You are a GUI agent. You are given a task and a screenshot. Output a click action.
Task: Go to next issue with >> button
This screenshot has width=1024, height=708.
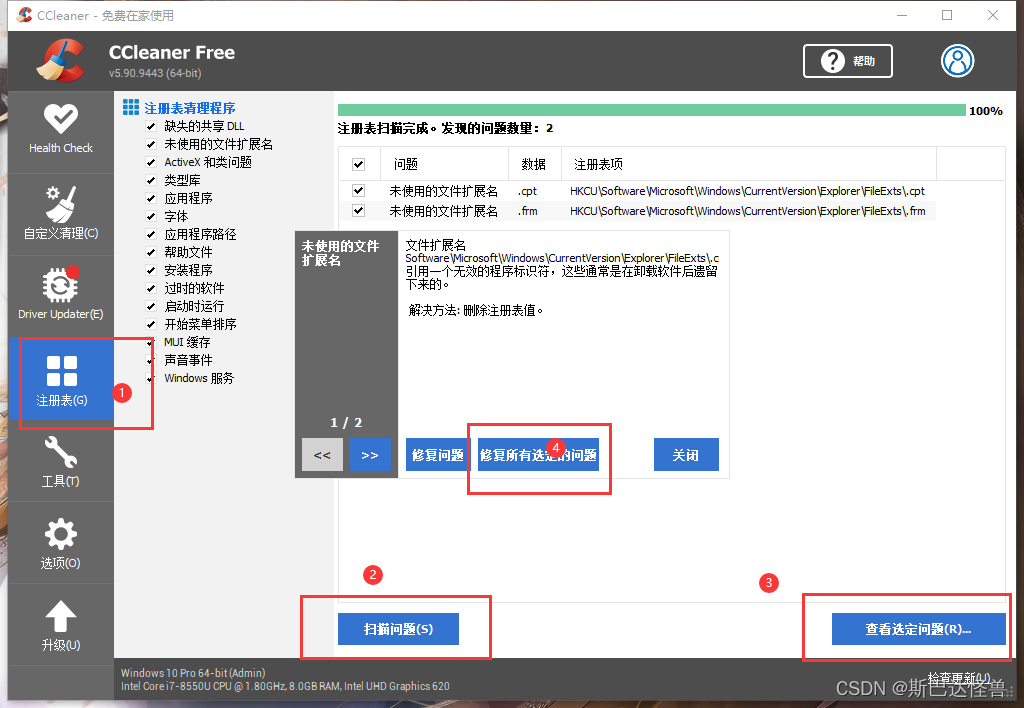tap(370, 455)
